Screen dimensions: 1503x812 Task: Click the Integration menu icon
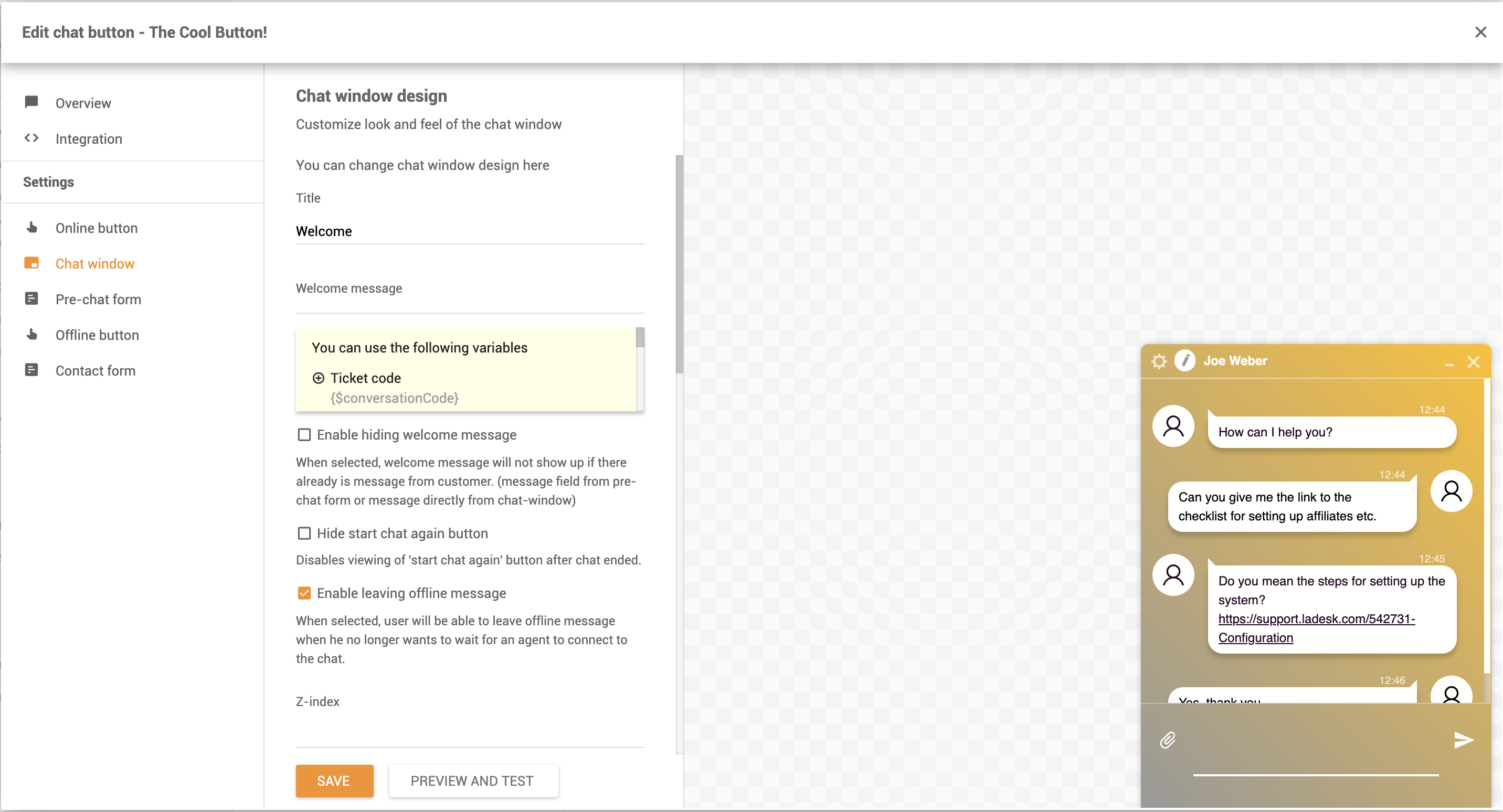point(32,138)
